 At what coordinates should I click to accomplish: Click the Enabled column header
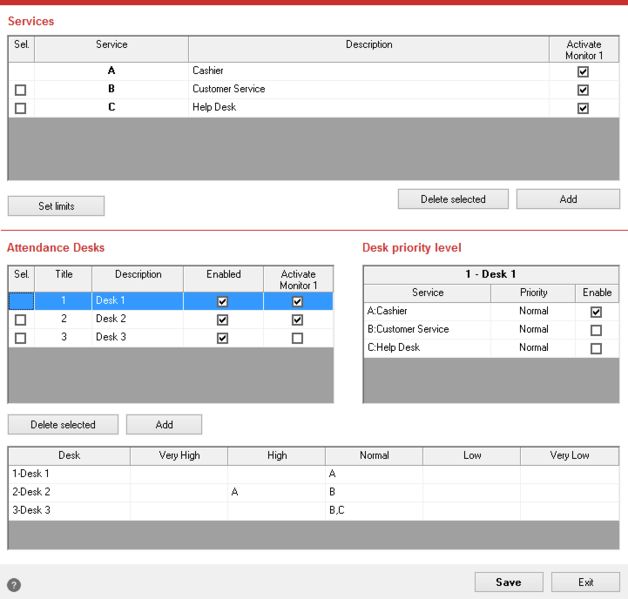point(223,279)
